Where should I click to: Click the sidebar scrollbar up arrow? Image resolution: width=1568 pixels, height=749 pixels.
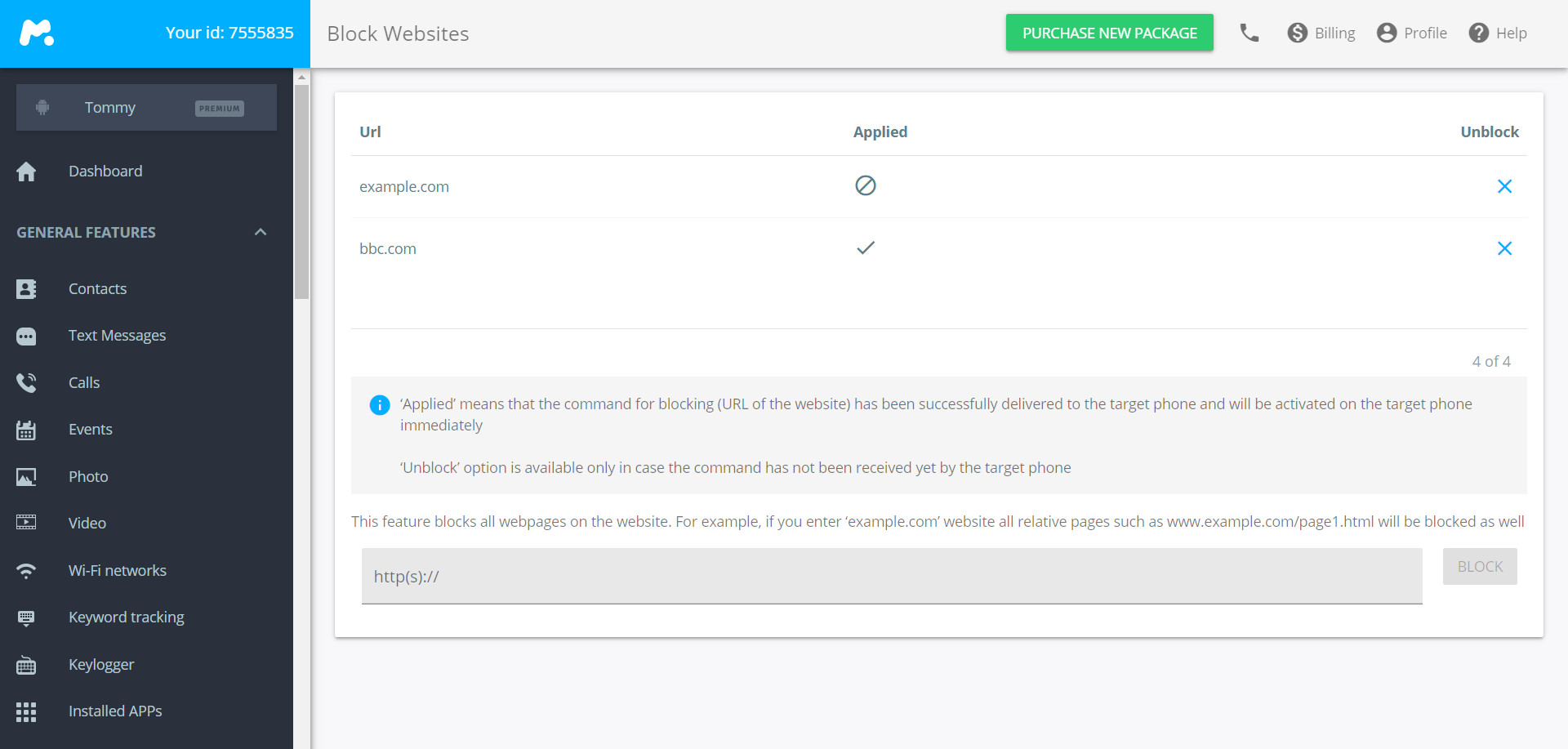301,77
